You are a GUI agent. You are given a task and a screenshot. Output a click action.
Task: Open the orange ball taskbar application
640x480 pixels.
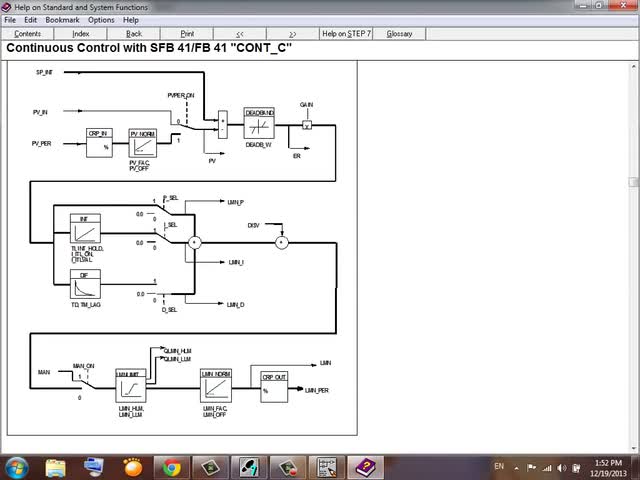pos(133,468)
